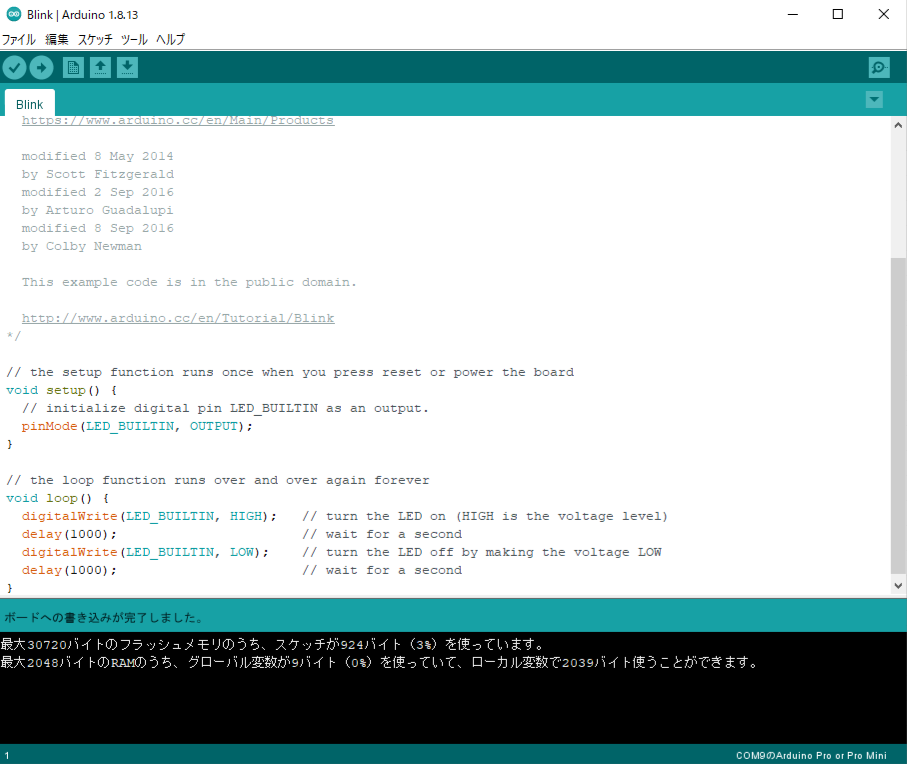The height and width of the screenshot is (764, 907).
Task: Click the 'the loop function runs' comment
Action: [x=218, y=480]
